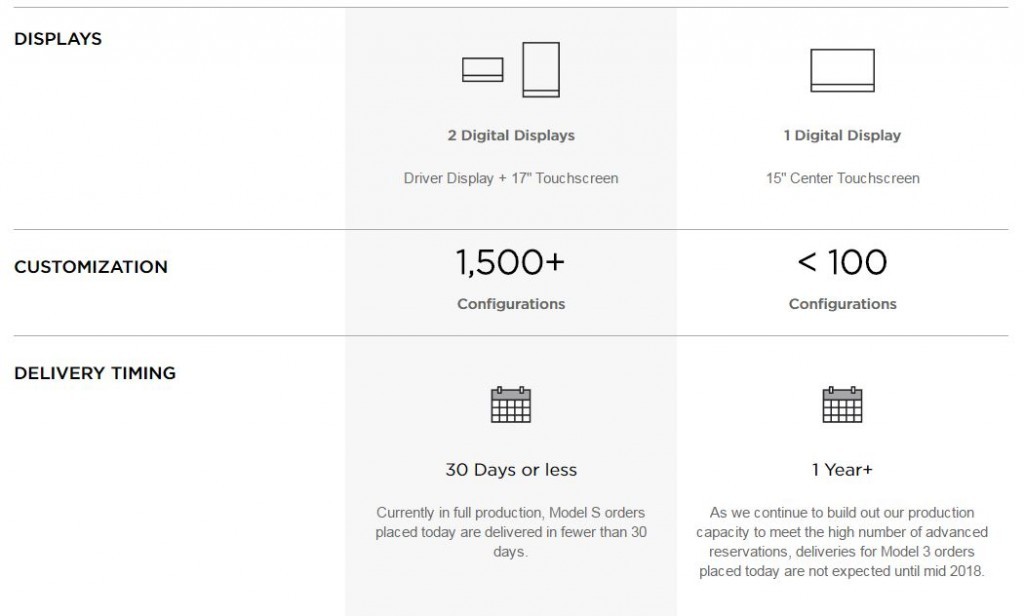Viewport: 1024px width, 616px height.
Task: Click the Model S delivery calendar icon
Action: (511, 404)
